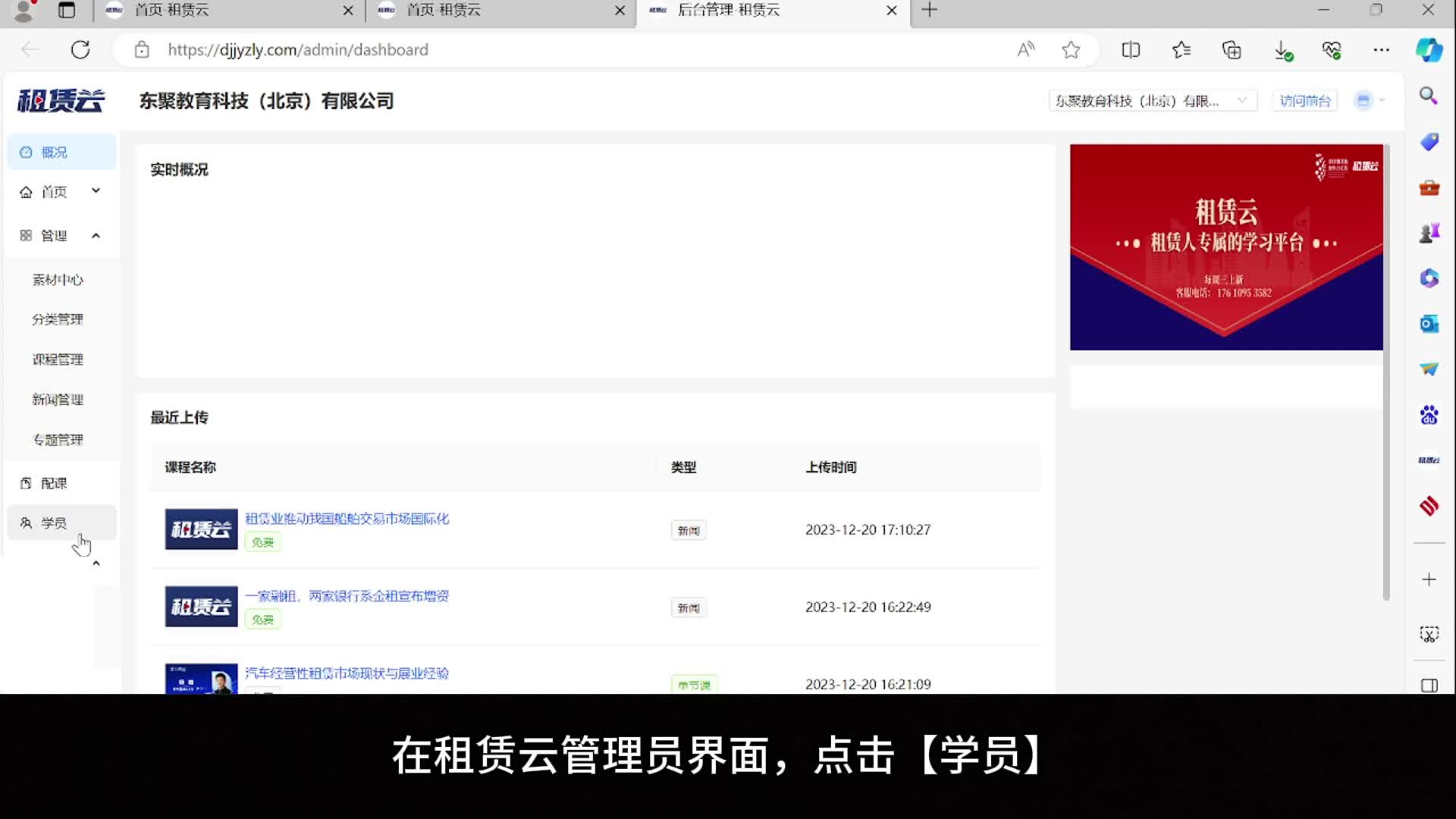Image resolution: width=1456 pixels, height=819 pixels.
Task: Open Baidu paw sidebar icon
Action: pyautogui.click(x=1429, y=415)
